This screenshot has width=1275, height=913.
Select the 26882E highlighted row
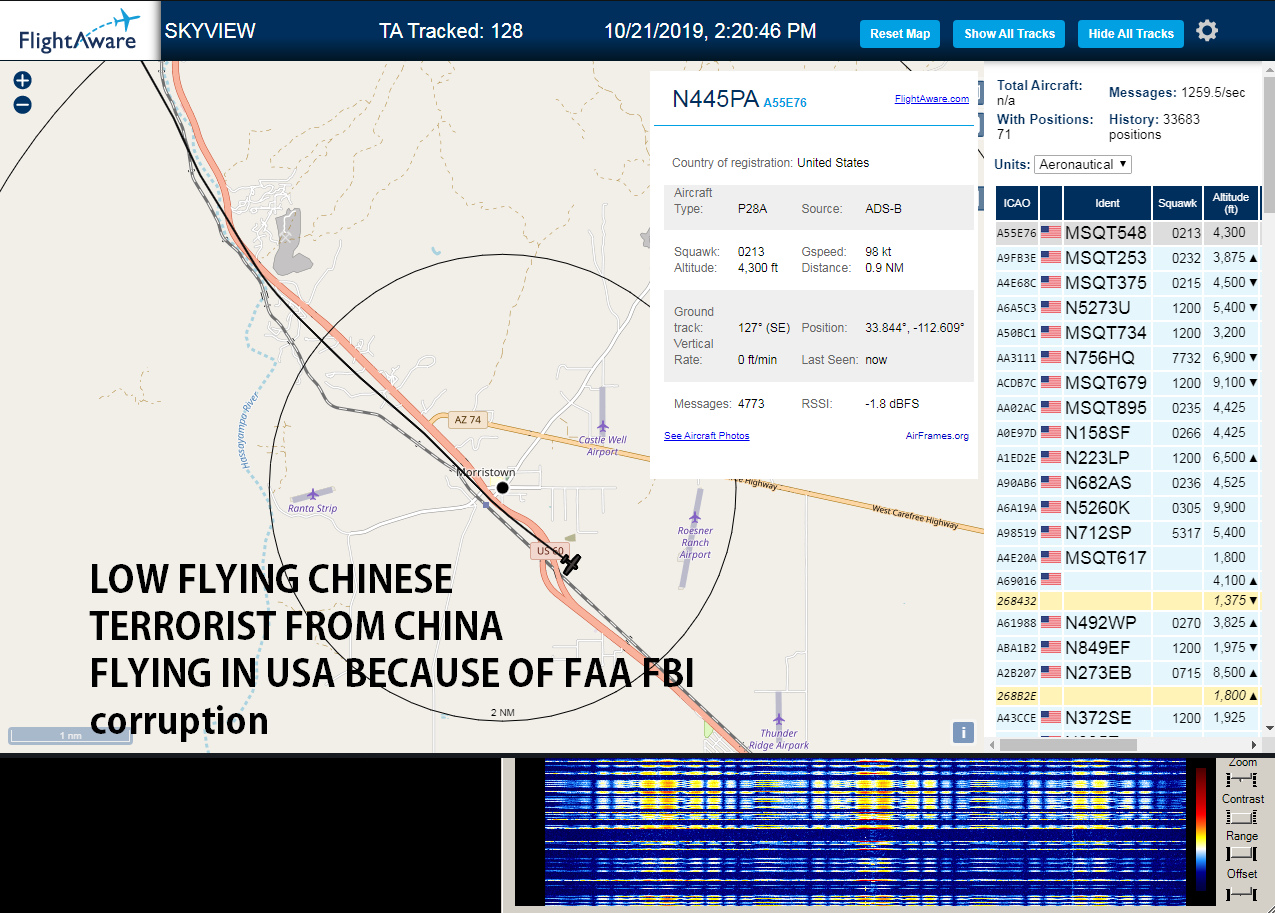pos(1128,696)
